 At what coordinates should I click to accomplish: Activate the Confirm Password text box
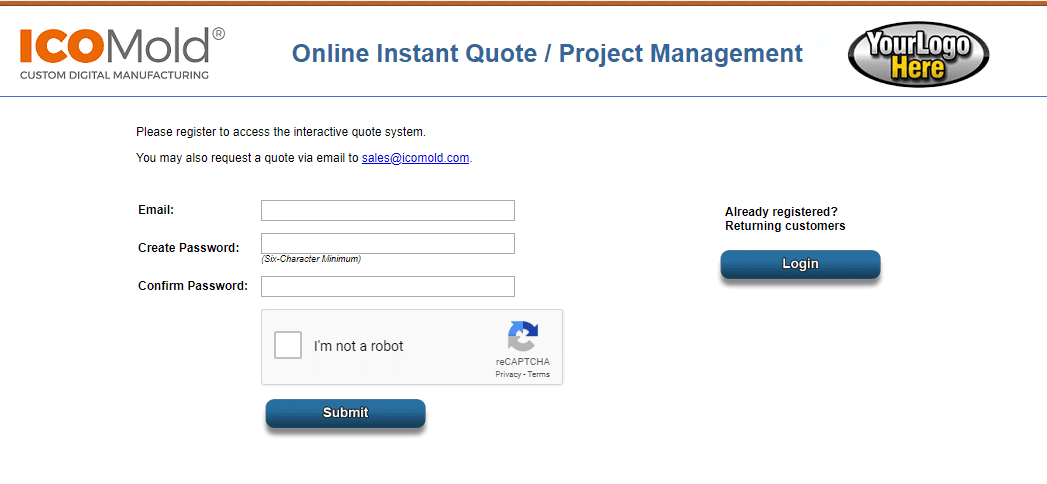point(388,286)
